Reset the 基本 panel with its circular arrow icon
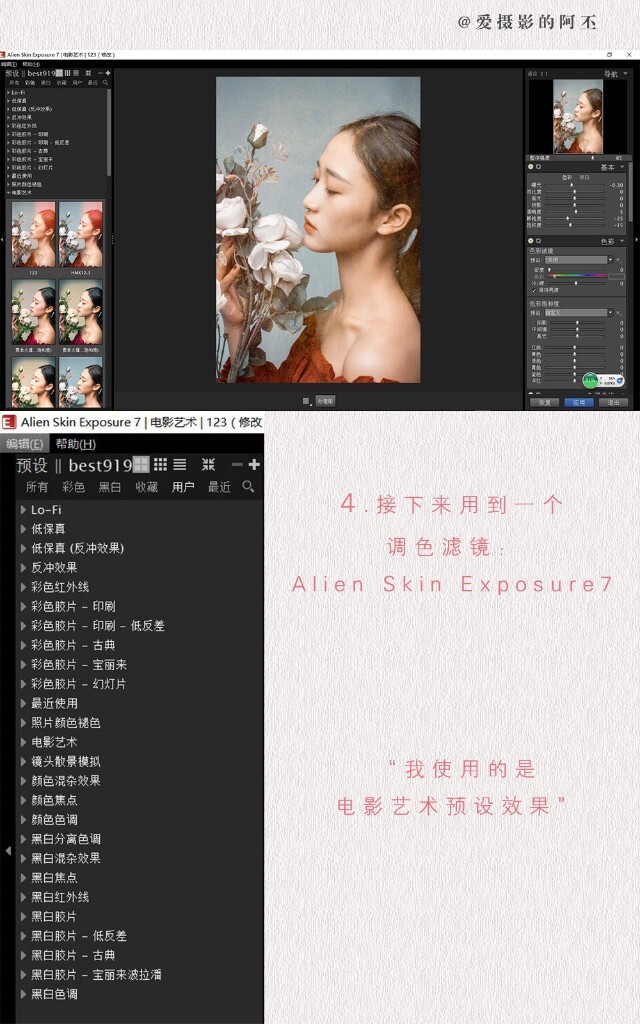The width and height of the screenshot is (640, 1024). 538,167
